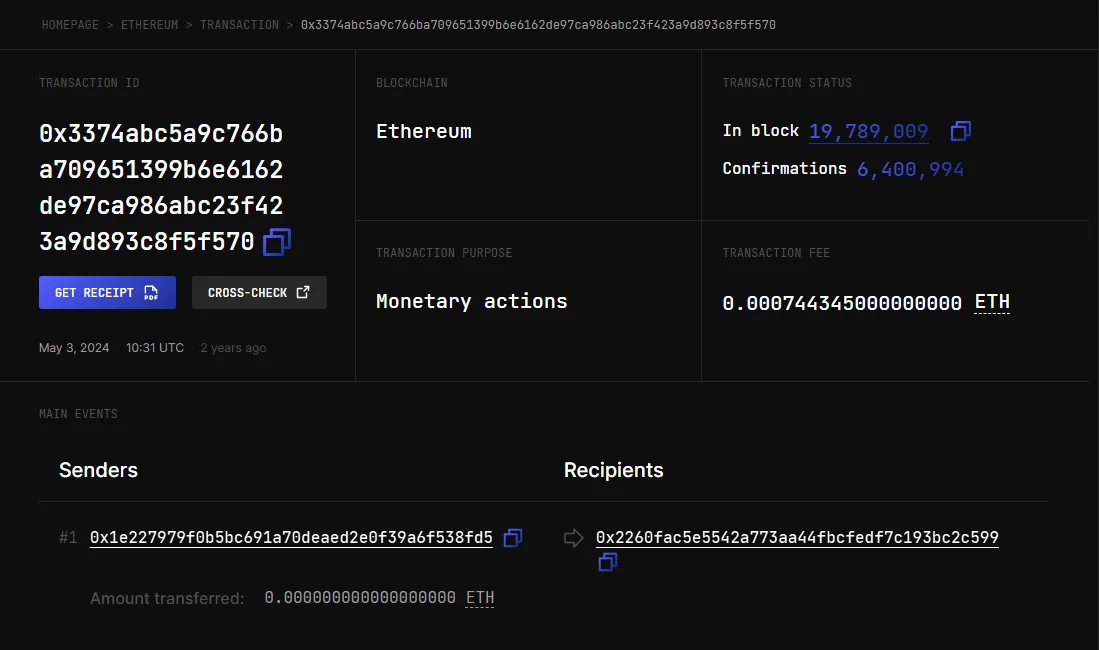The width and height of the screenshot is (1099, 650).
Task: Go to Homepage breadcrumb
Action: (70, 25)
